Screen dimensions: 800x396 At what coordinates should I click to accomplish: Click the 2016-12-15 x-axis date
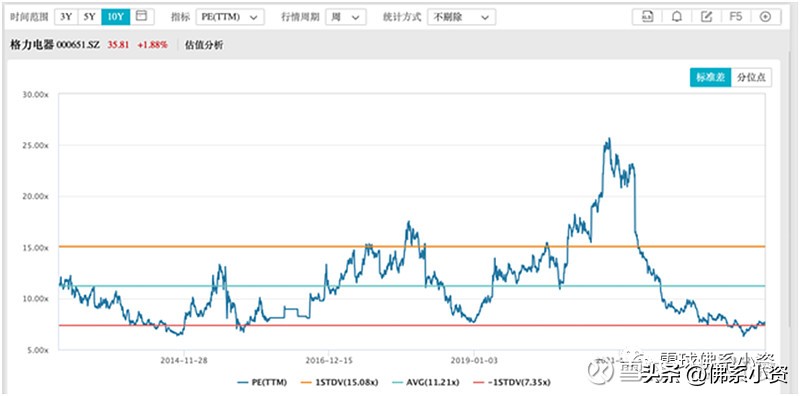[x=329, y=360]
